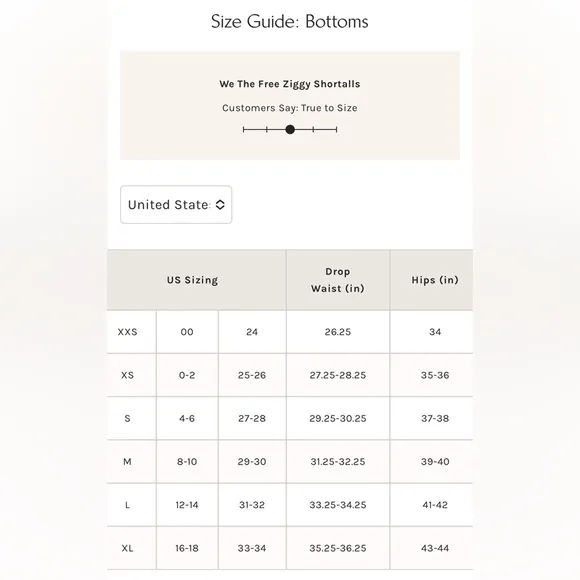Image resolution: width=580 pixels, height=580 pixels.
Task: Select the XS size row label
Action: [x=127, y=375]
